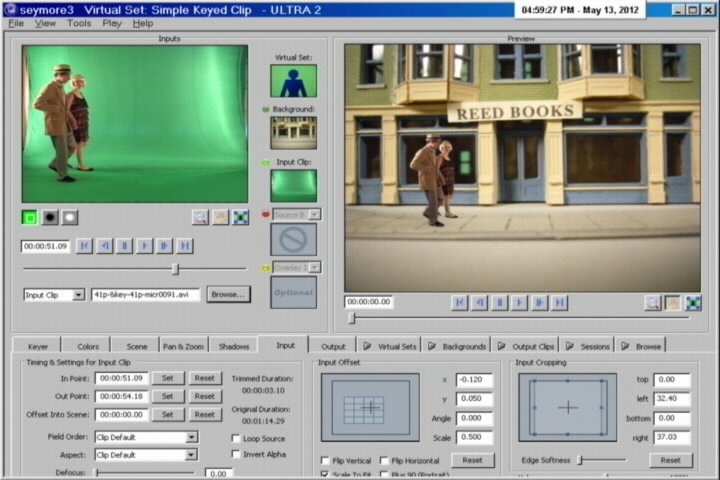Step back one frame in Inputs transport
This screenshot has width=720, height=480.
(105, 246)
